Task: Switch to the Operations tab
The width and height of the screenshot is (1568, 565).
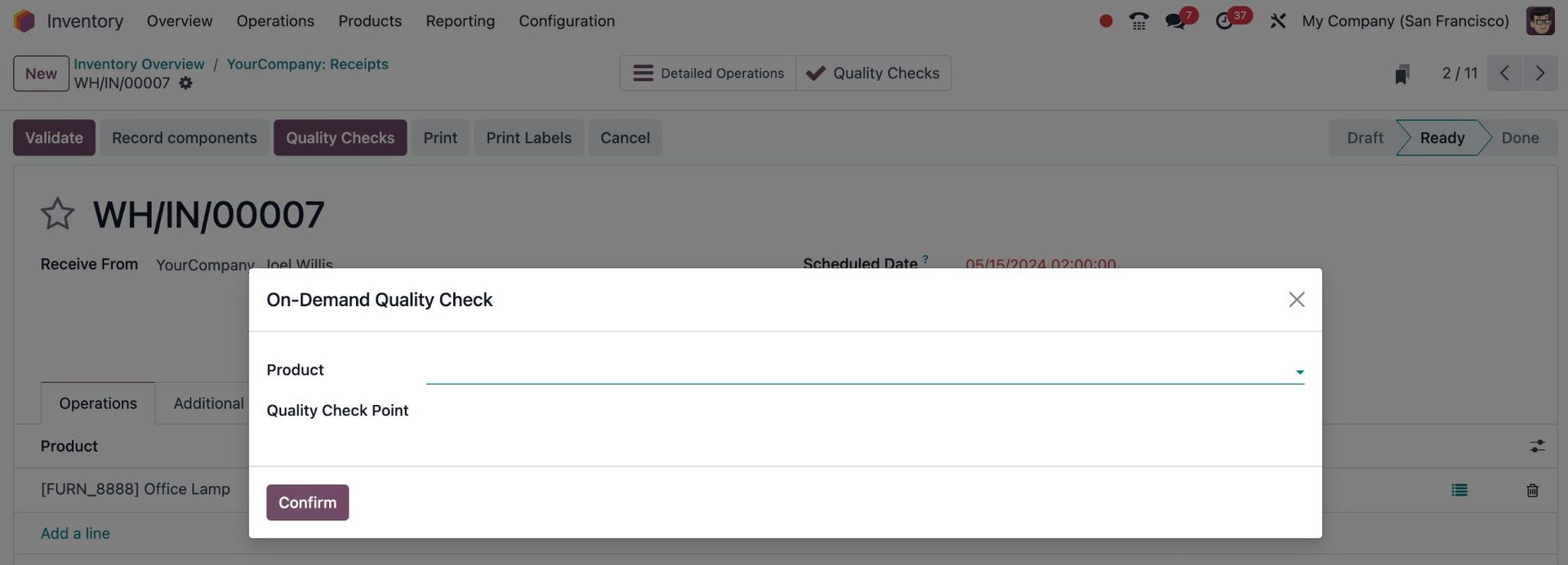Action: coord(98,403)
